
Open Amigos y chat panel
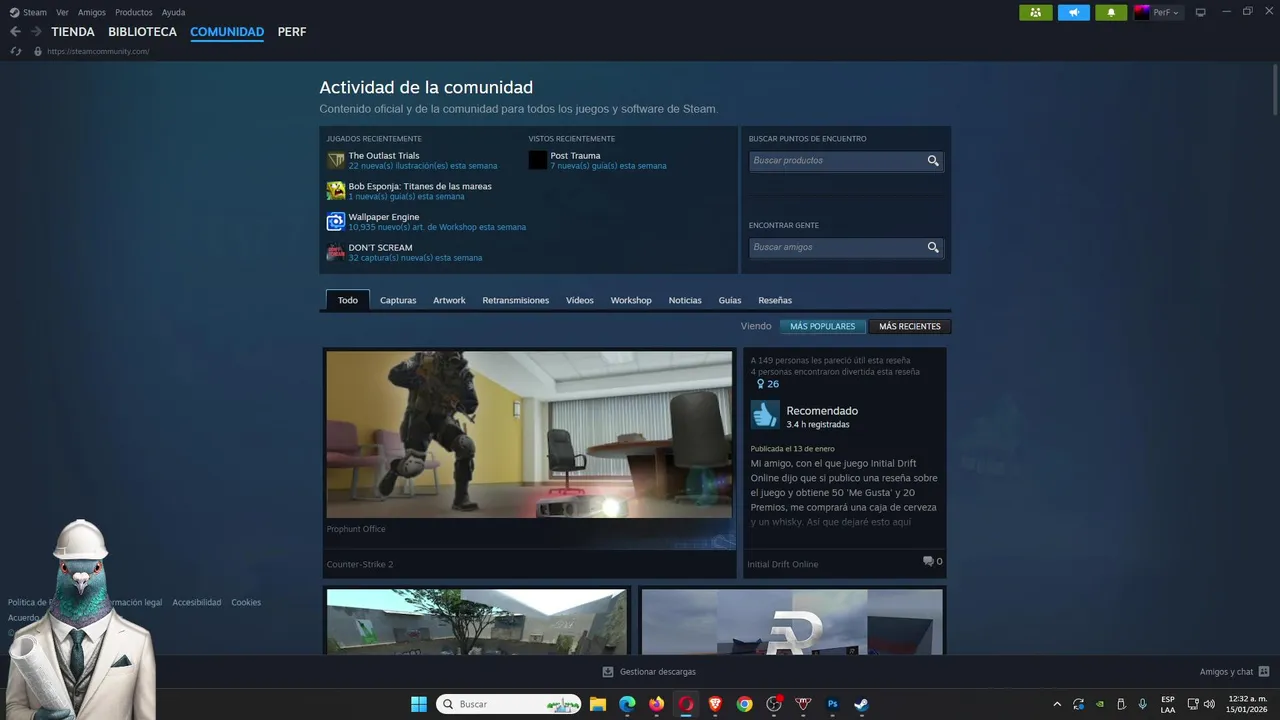tap(1235, 672)
